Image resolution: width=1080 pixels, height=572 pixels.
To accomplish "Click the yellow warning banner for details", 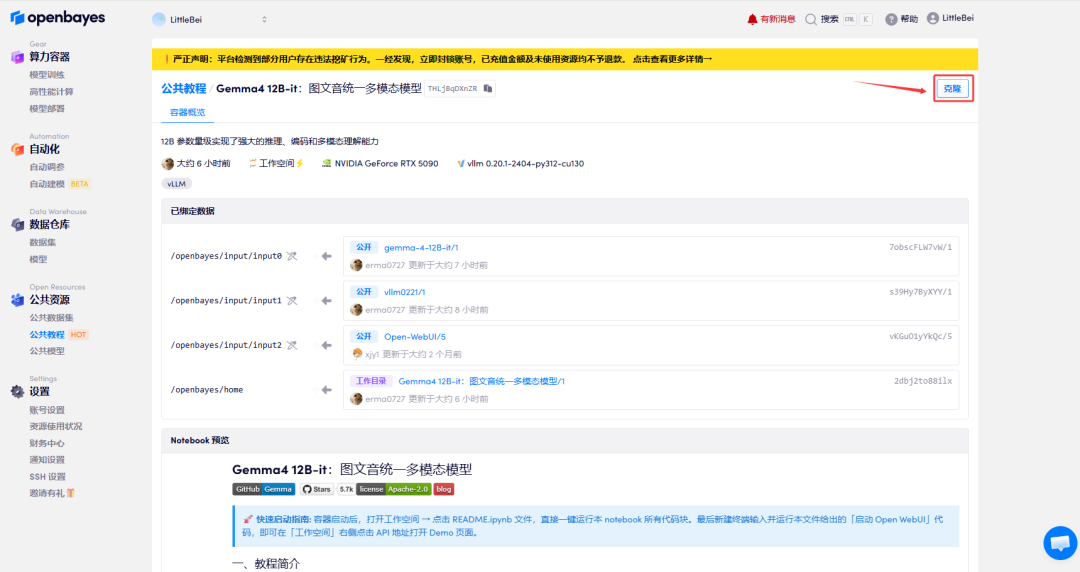I will (565, 59).
